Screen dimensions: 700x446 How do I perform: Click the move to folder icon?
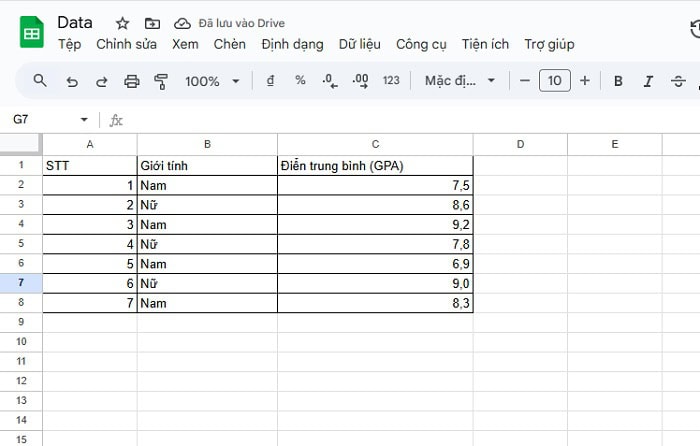[x=152, y=23]
